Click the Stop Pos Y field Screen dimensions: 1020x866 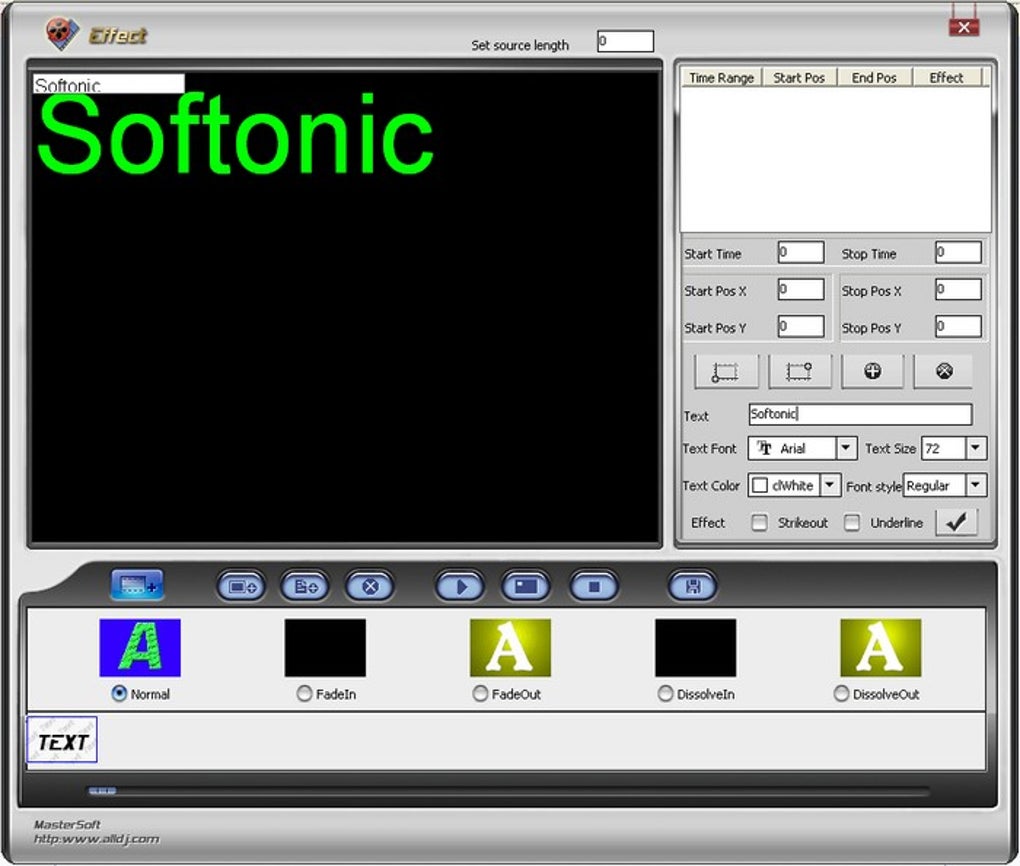958,326
